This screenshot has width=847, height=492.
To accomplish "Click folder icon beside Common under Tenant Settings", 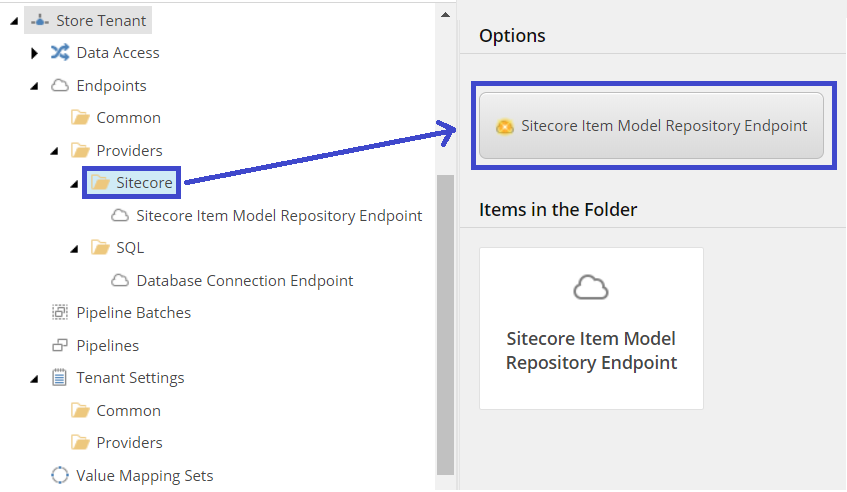I will 80,410.
